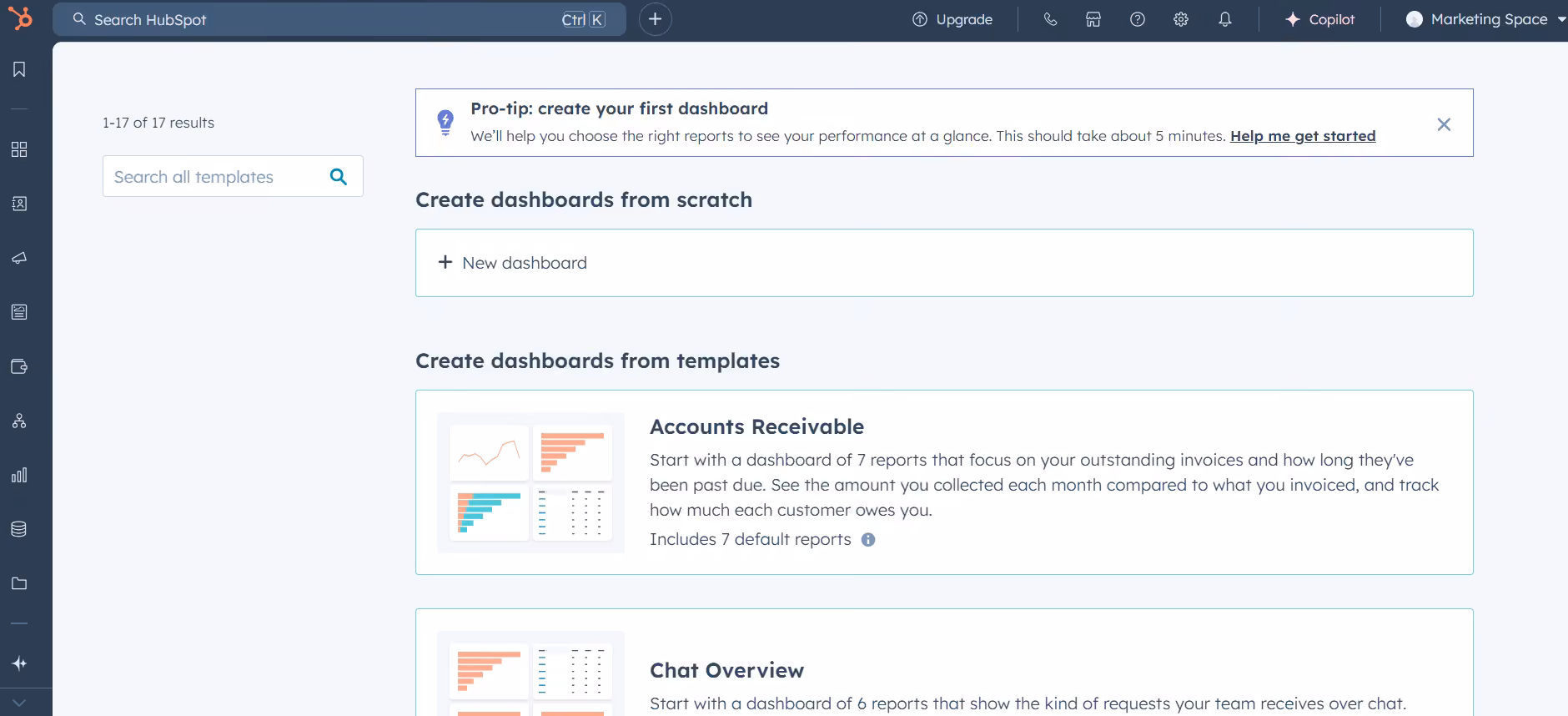Open the Reporting bar chart sidebar icon

click(19, 475)
